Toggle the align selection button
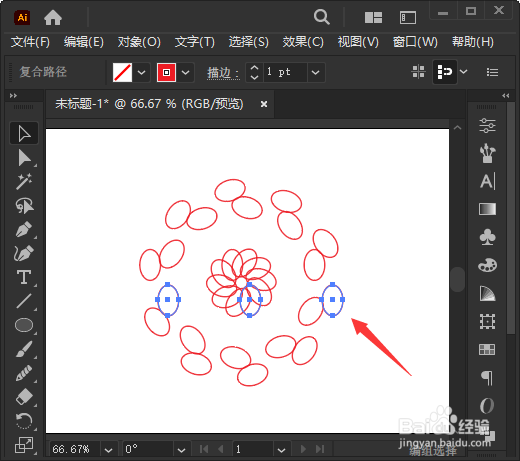 click(445, 72)
